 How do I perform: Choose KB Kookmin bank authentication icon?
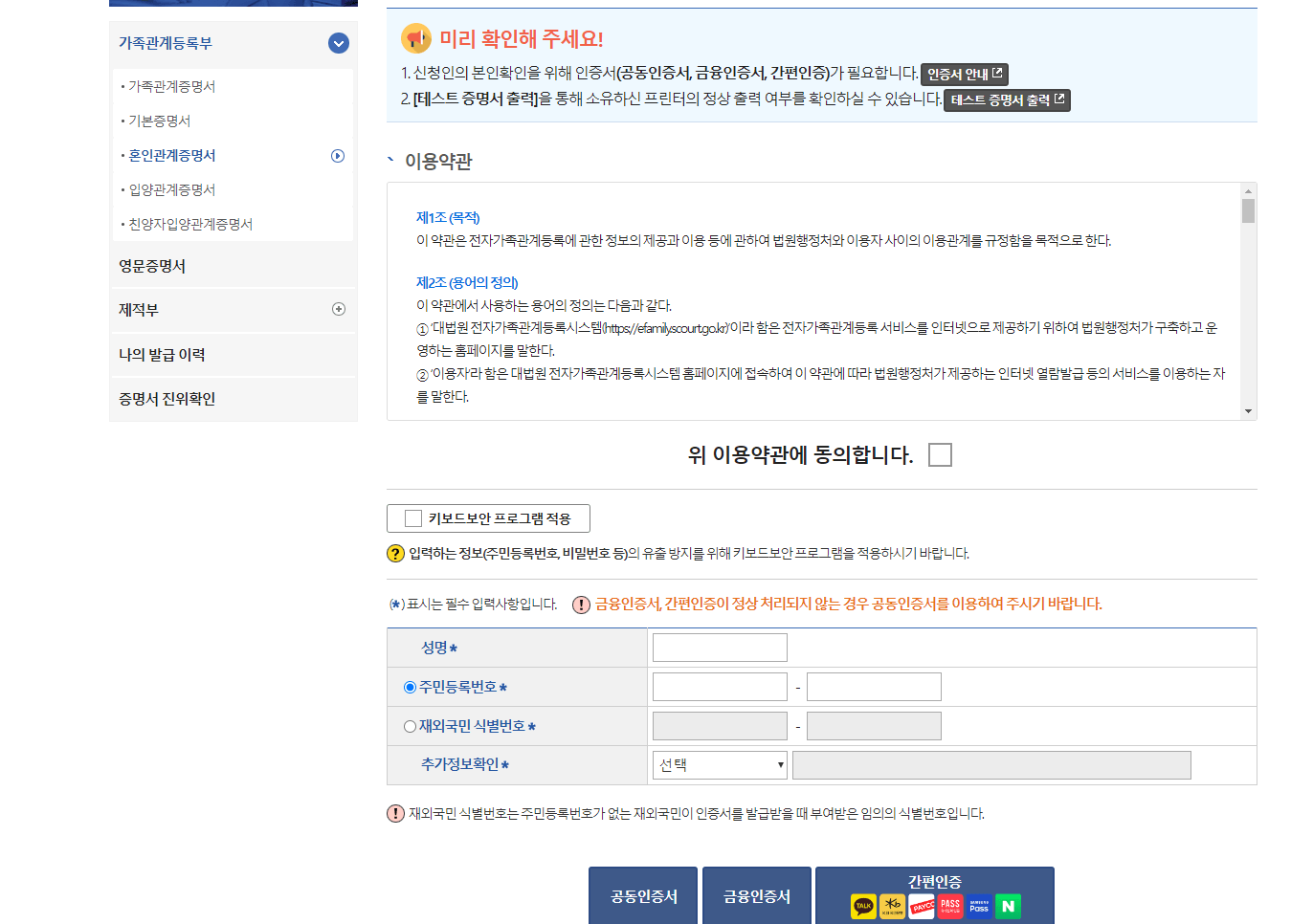[x=893, y=906]
